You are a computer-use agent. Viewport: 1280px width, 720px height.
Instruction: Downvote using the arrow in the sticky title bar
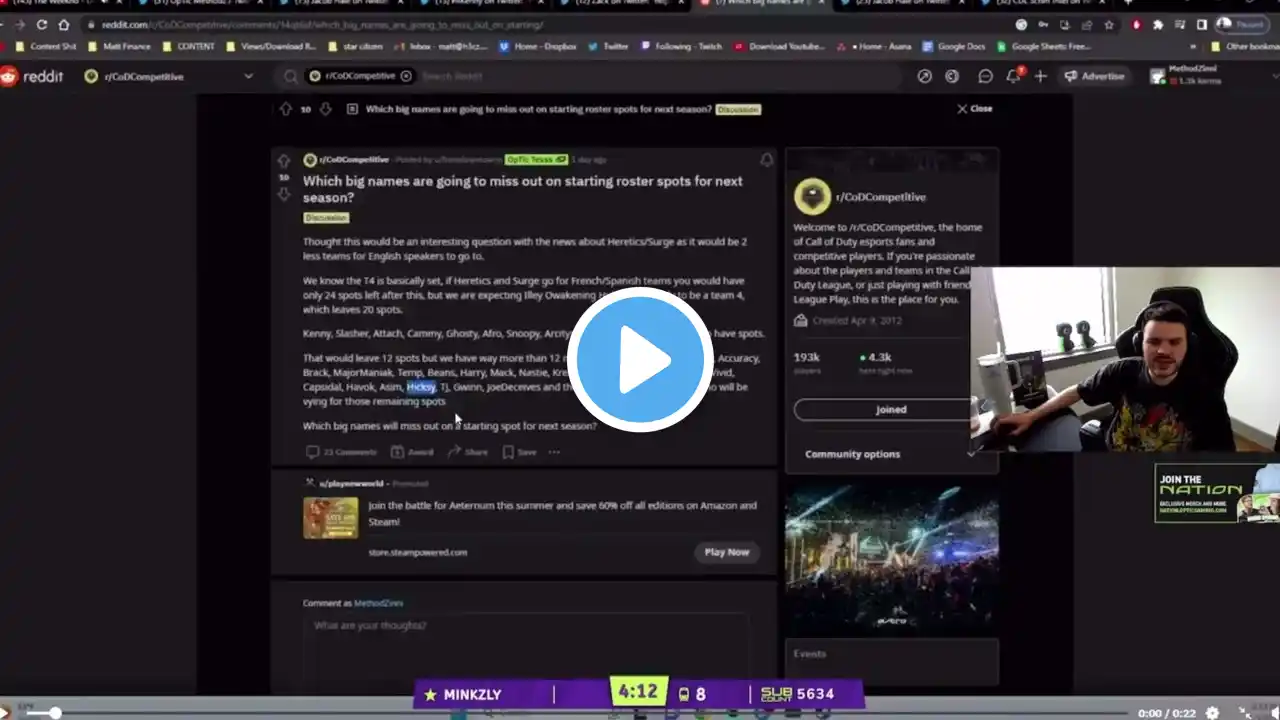325,109
